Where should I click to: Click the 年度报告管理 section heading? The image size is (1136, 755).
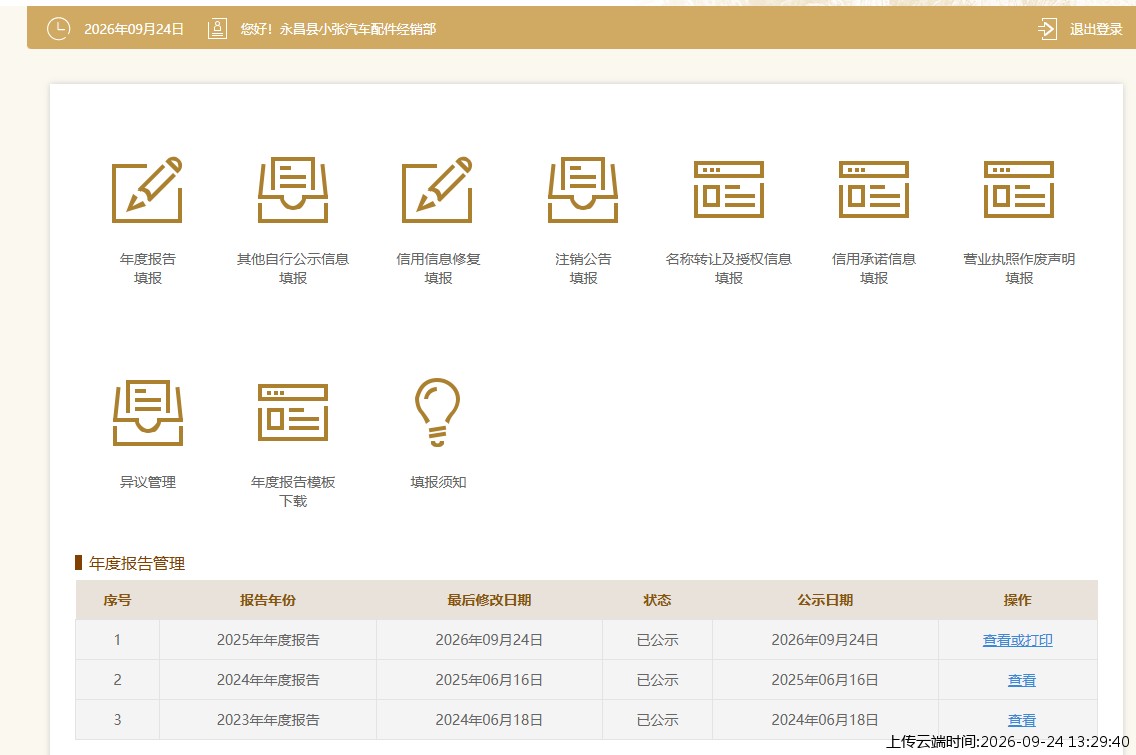(137, 563)
